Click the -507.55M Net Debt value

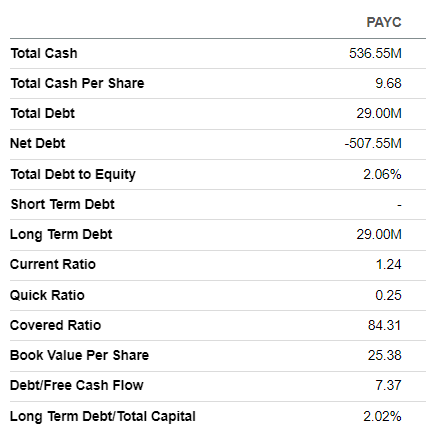tap(373, 143)
